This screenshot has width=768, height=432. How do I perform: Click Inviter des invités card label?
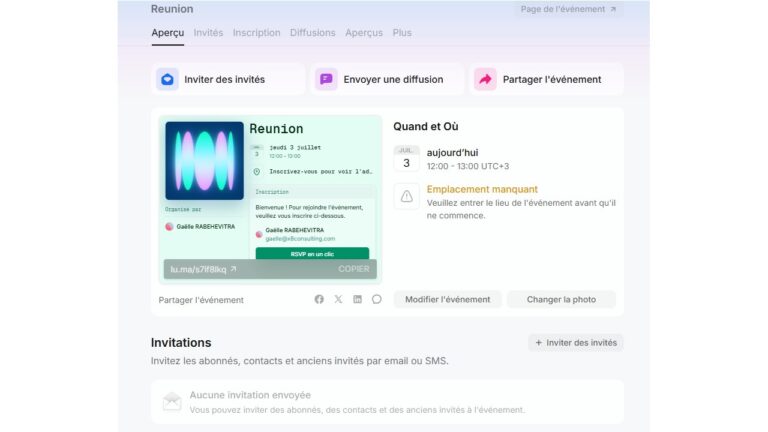224,79
